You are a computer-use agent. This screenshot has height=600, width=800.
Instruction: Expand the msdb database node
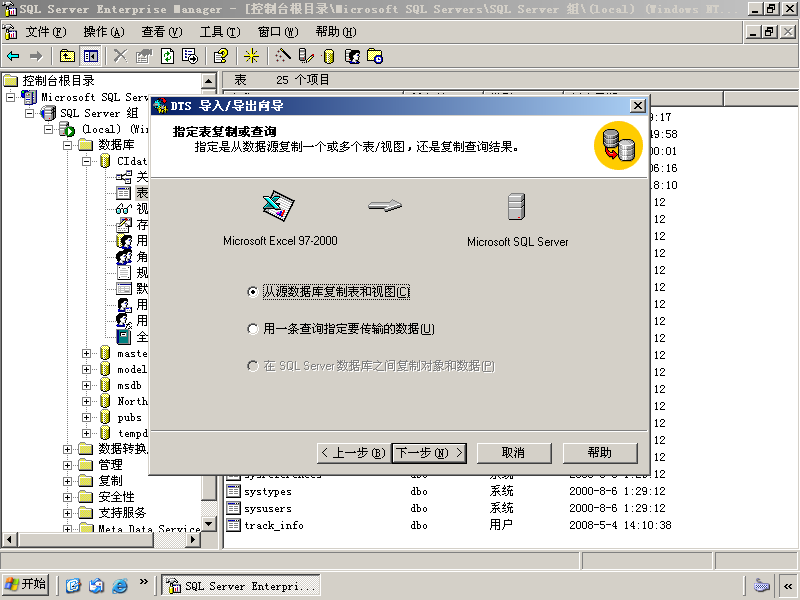tap(86, 385)
